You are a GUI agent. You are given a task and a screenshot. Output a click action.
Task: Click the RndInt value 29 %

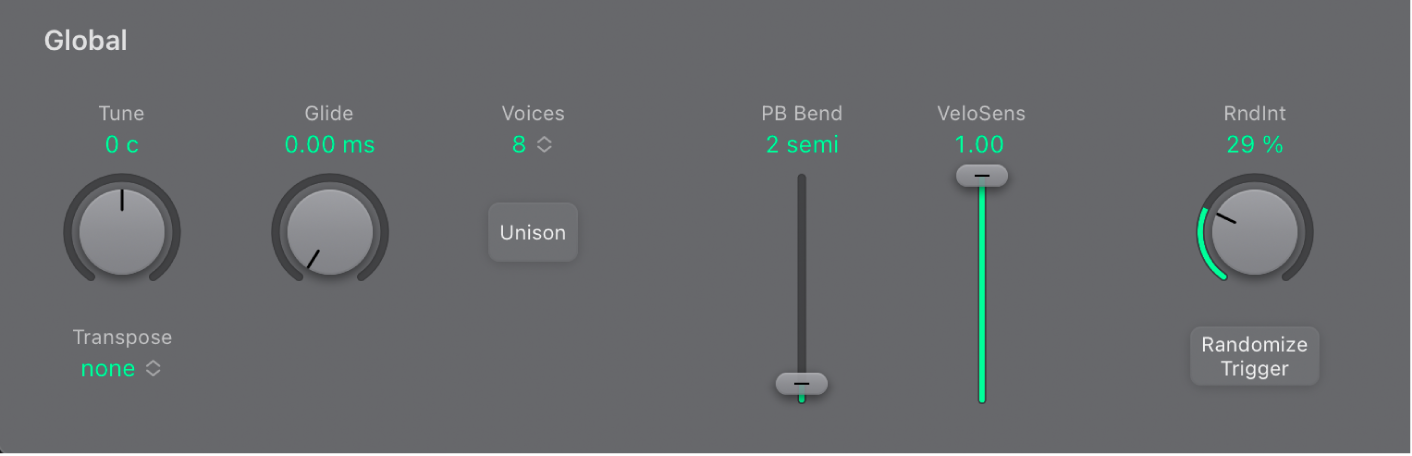click(1254, 145)
